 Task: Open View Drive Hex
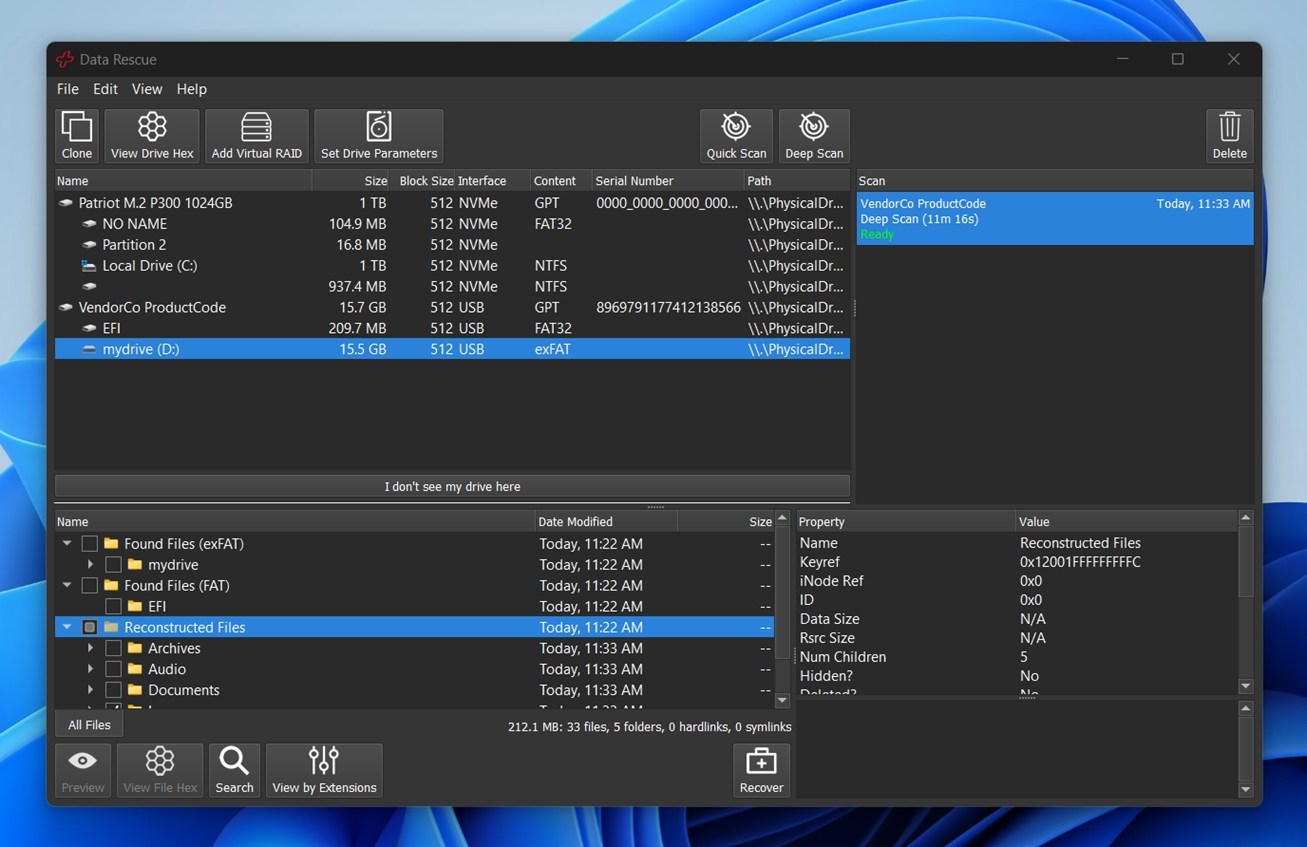(x=151, y=135)
